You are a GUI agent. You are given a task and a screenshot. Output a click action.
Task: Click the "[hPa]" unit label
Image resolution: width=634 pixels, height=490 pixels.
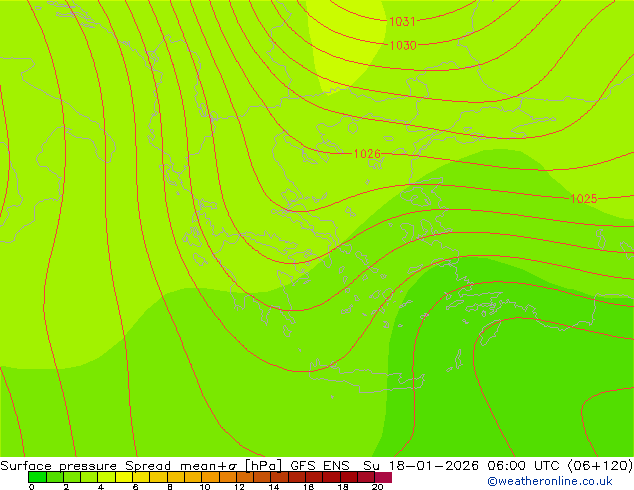pos(263,466)
